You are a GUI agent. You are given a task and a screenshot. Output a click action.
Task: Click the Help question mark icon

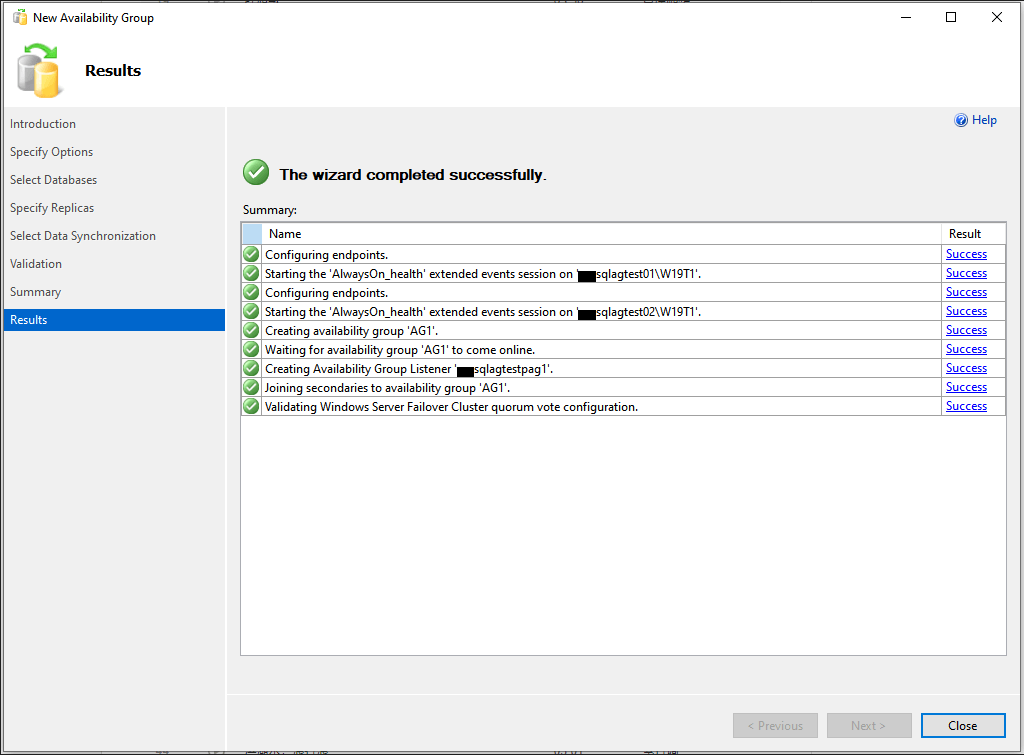pyautogui.click(x=961, y=120)
